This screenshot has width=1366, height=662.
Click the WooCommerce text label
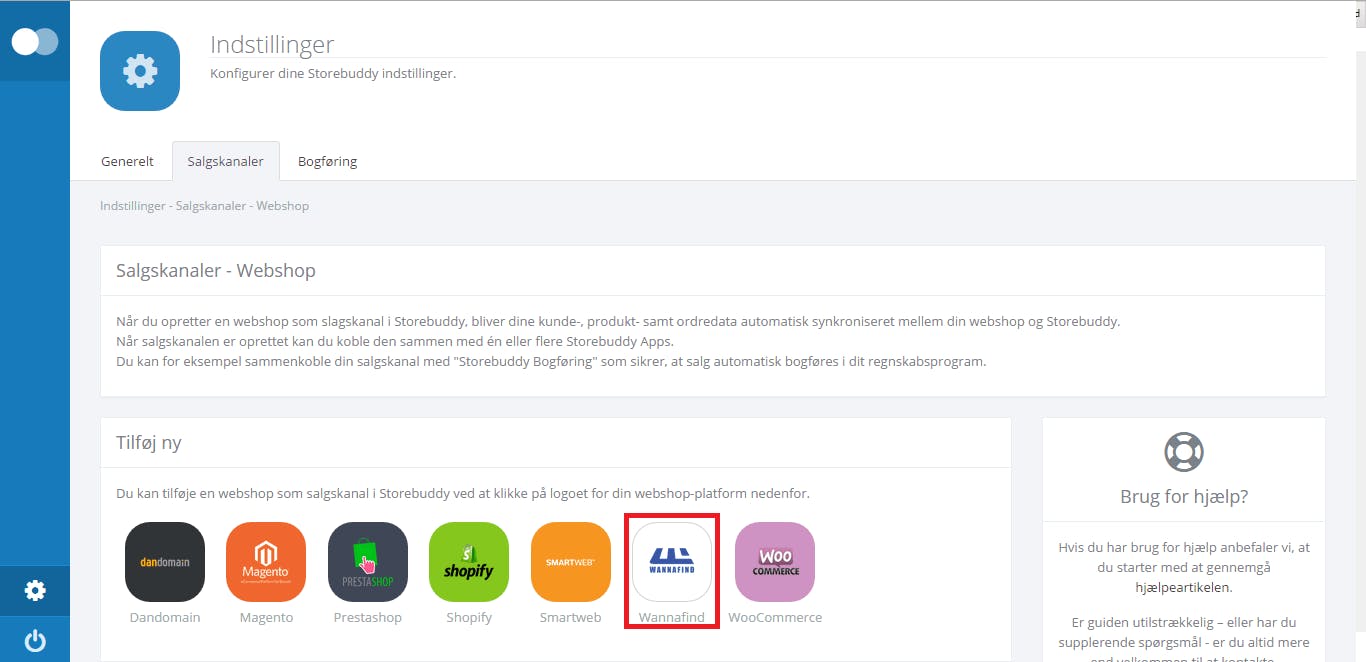pyautogui.click(x=775, y=617)
